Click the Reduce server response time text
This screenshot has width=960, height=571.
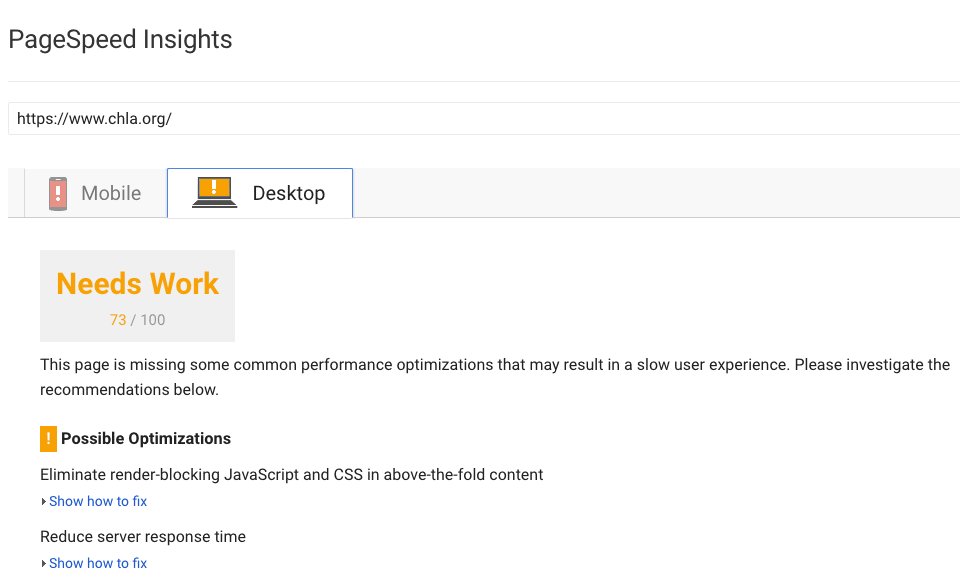point(143,537)
